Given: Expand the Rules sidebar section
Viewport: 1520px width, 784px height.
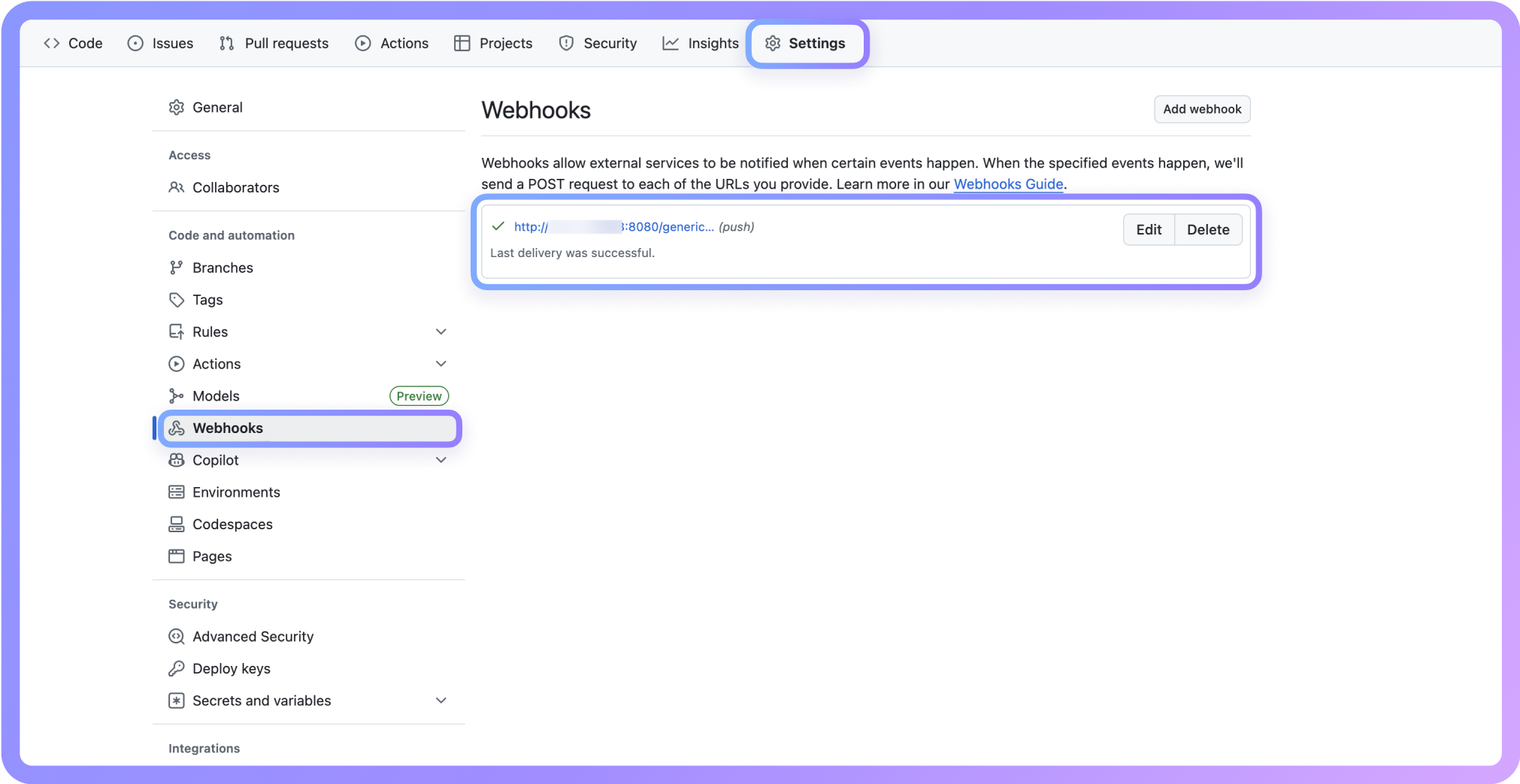Looking at the screenshot, I should coord(441,331).
